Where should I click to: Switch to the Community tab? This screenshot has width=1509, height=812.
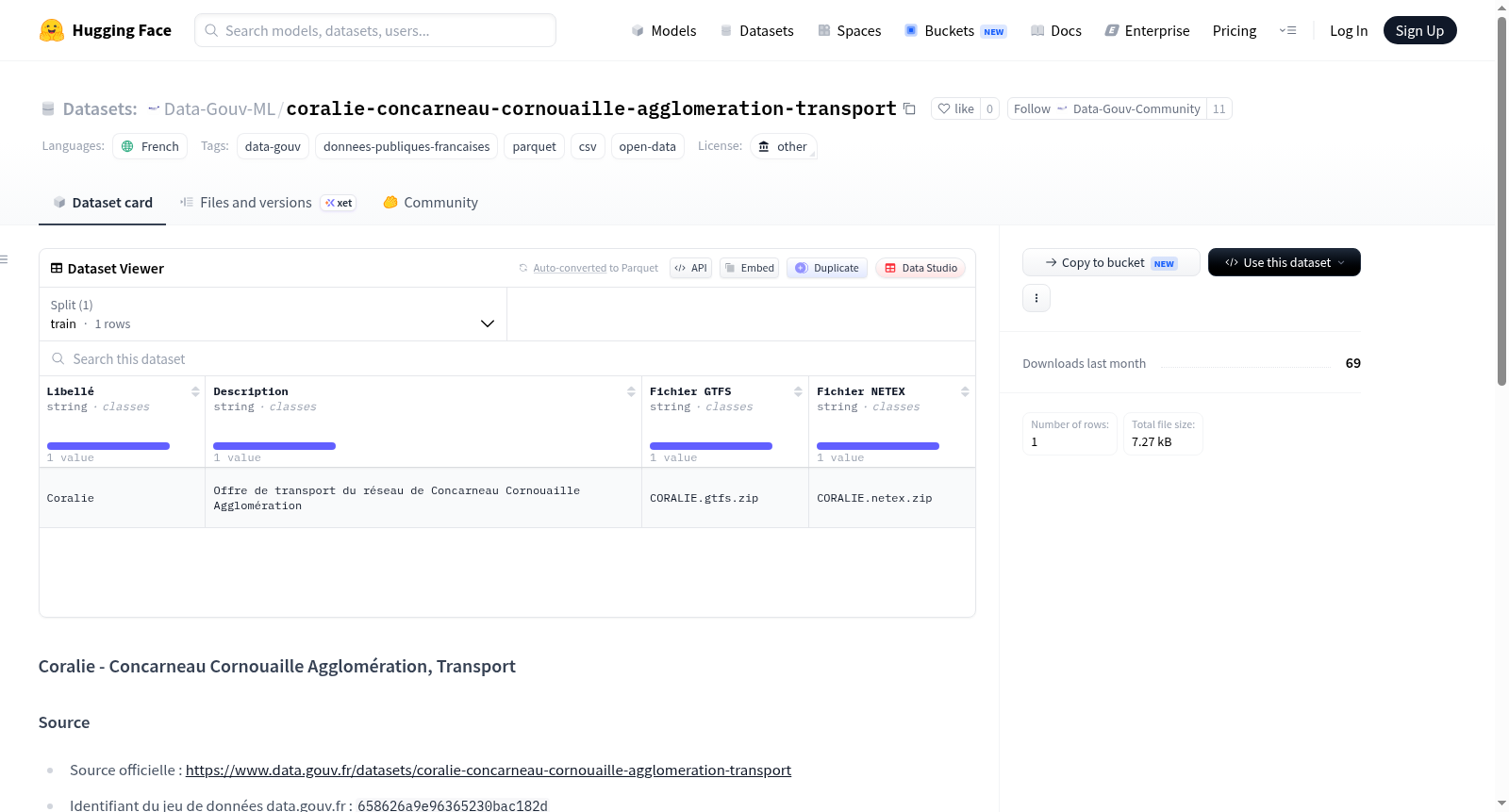point(431,202)
